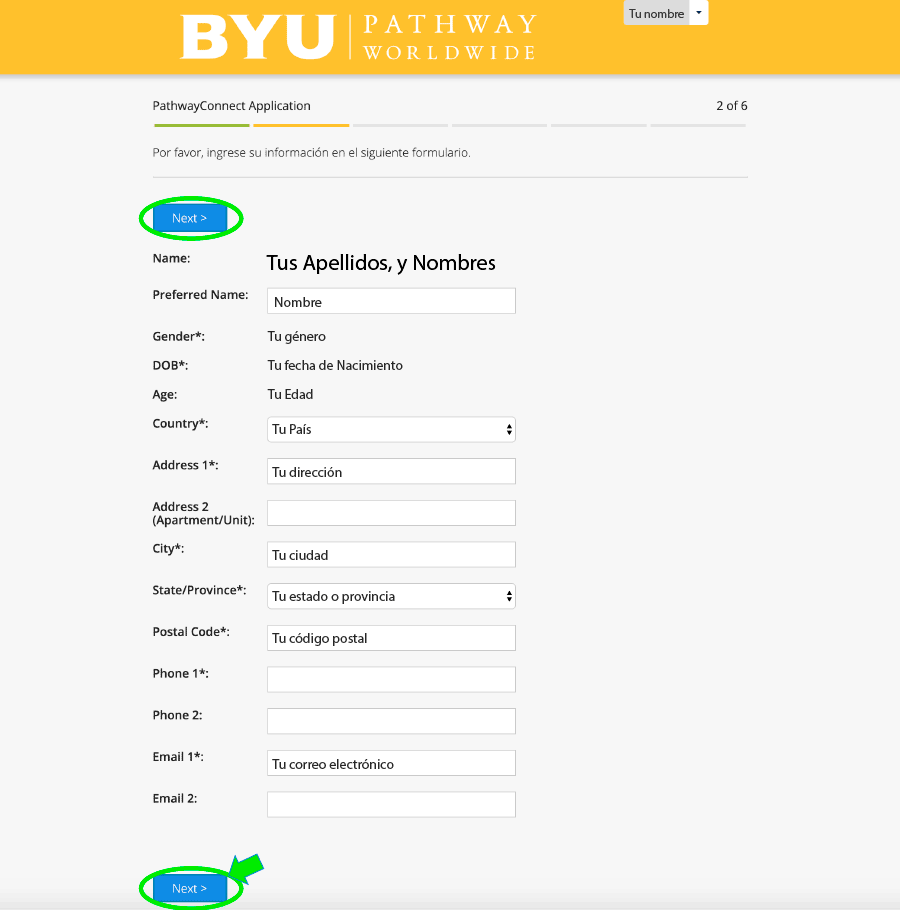This screenshot has width=900, height=910.
Task: Click the Tu nombre account label
Action: pyautogui.click(x=656, y=14)
